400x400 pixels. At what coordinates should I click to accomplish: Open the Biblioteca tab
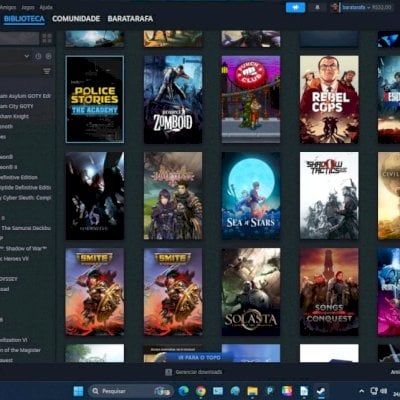24,19
